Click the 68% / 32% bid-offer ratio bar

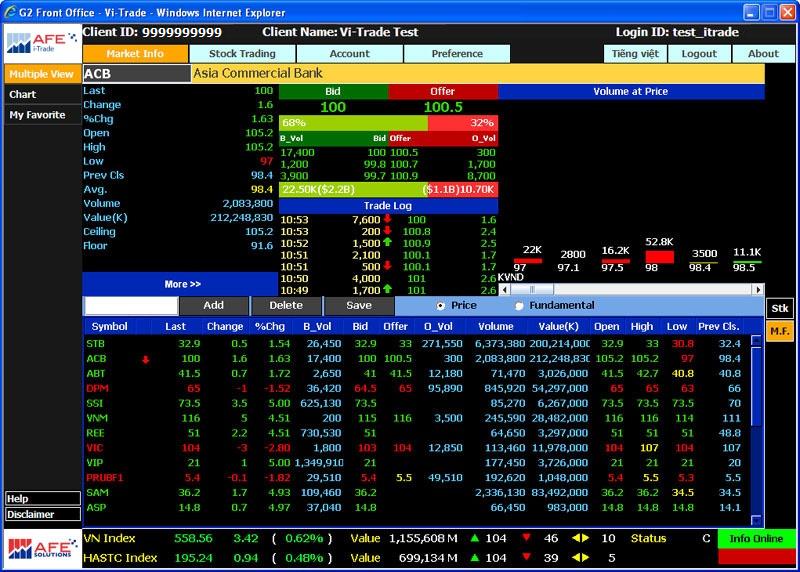[388, 122]
